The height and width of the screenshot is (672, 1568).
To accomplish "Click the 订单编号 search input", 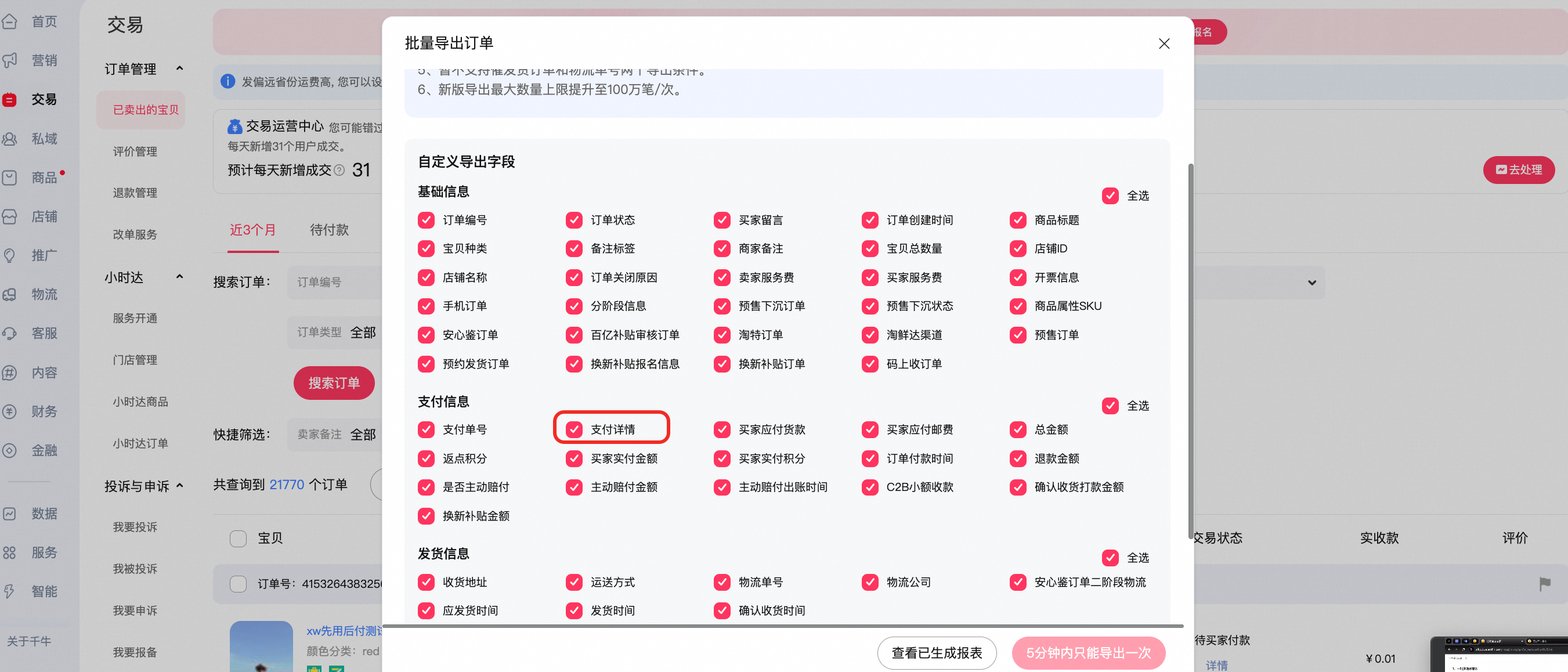I will pos(335,283).
